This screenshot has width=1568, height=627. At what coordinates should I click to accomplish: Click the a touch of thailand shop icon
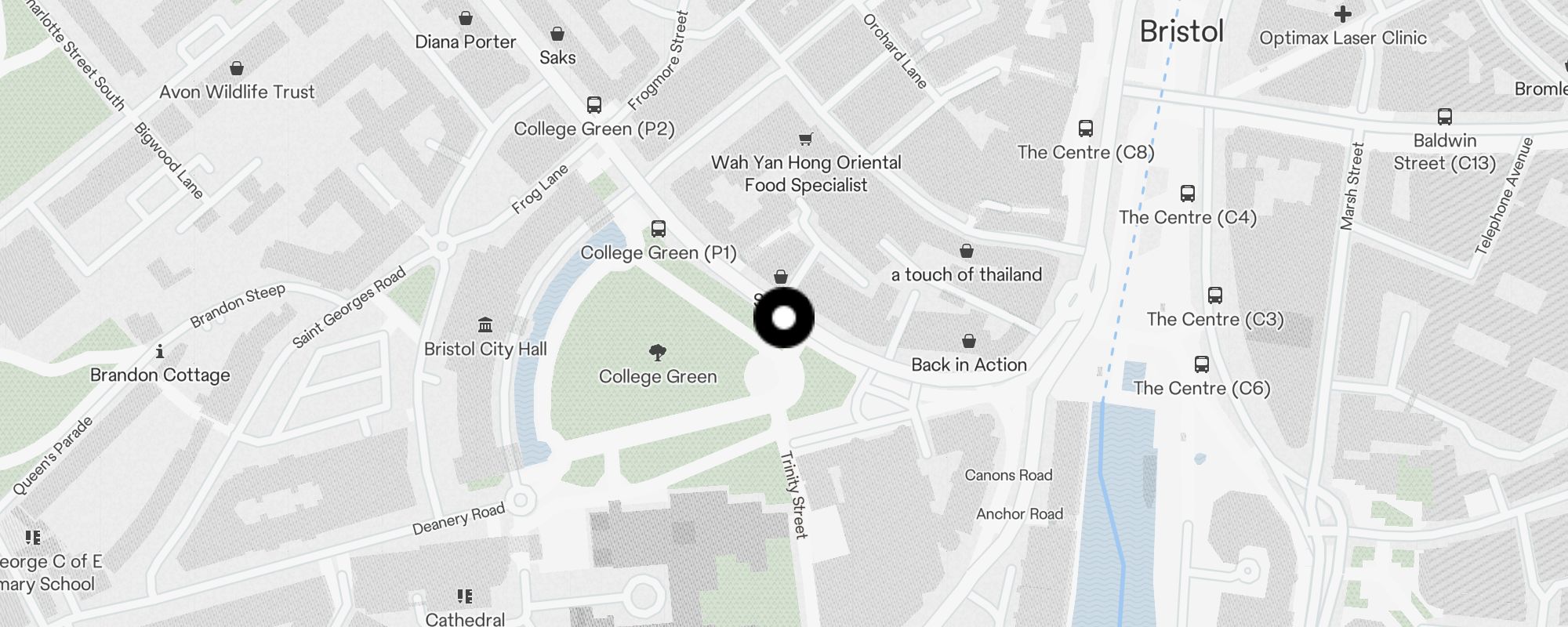pyautogui.click(x=967, y=251)
